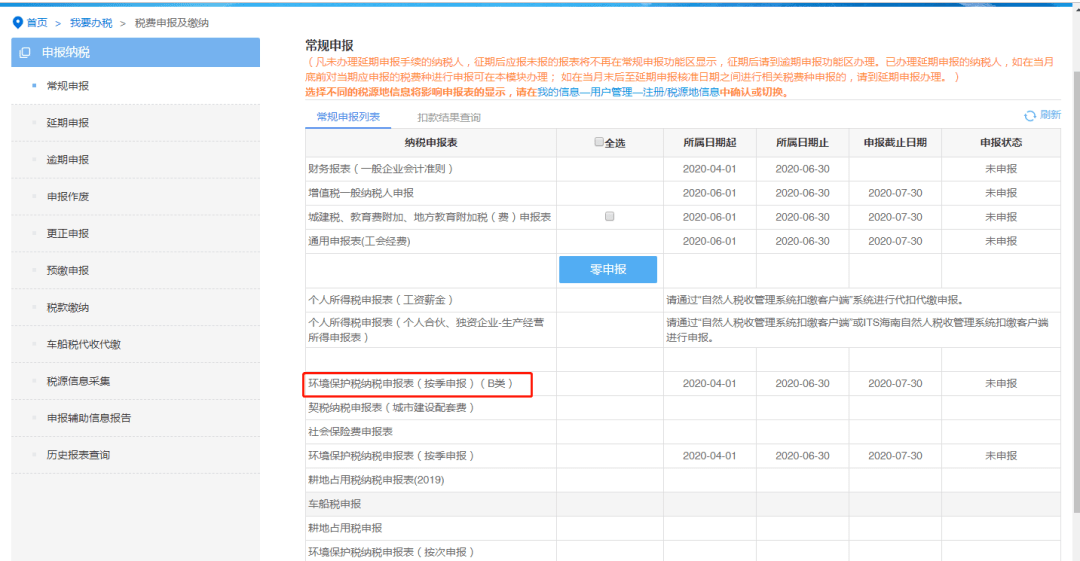Click the blue 零申报 button
Image resolution: width=1080 pixels, height=561 pixels.
(x=608, y=269)
